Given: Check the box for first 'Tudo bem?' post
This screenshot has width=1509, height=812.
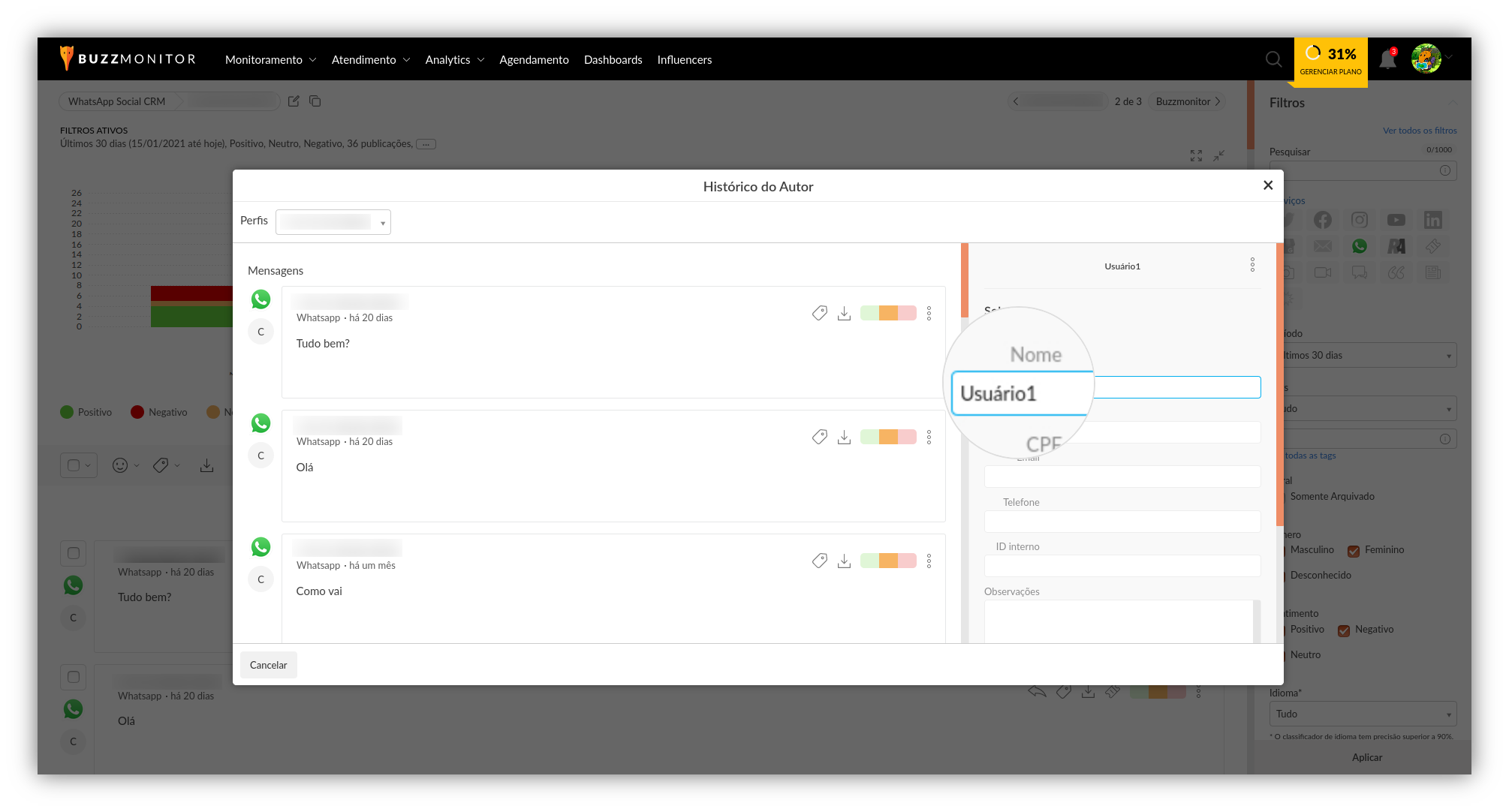Looking at the screenshot, I should (x=74, y=553).
